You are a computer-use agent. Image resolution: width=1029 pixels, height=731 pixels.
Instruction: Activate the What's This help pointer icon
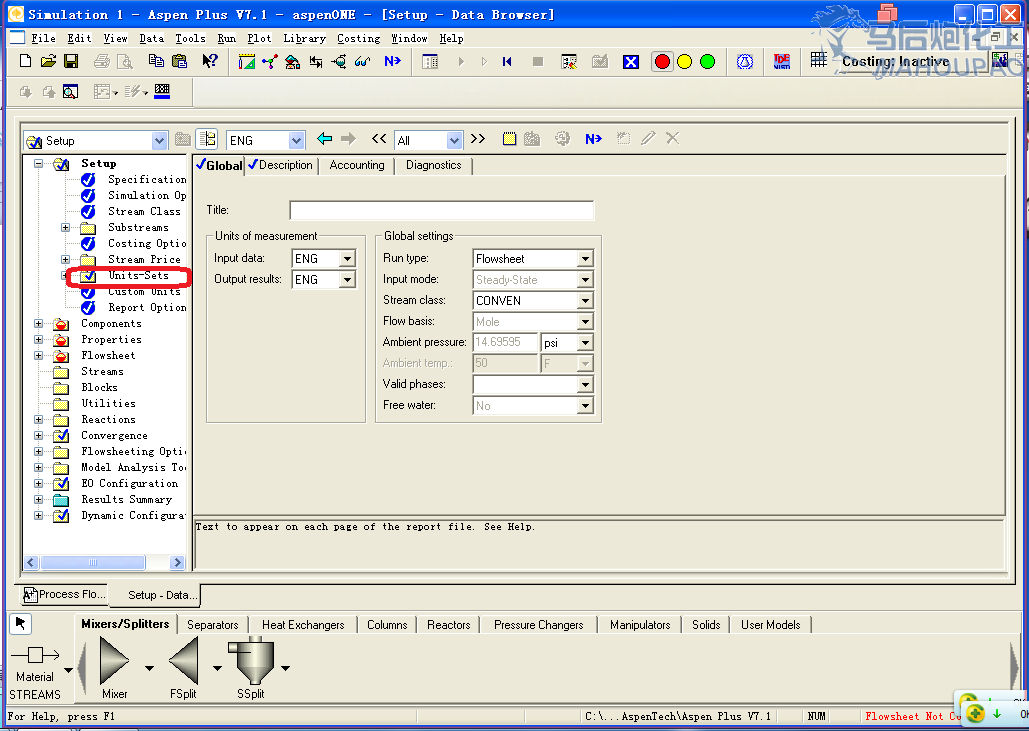click(209, 62)
